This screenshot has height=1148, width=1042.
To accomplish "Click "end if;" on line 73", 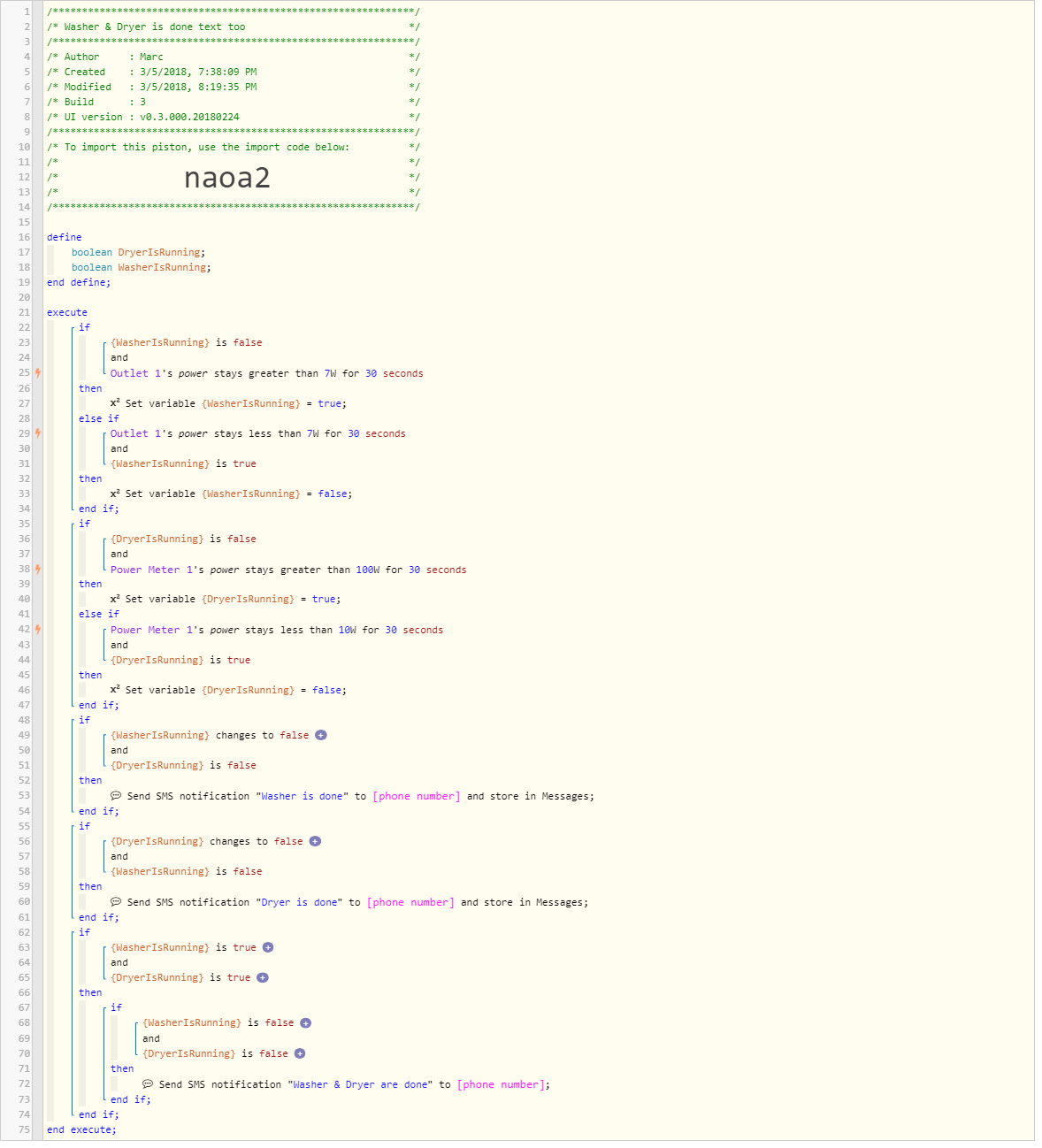I will (130, 1099).
